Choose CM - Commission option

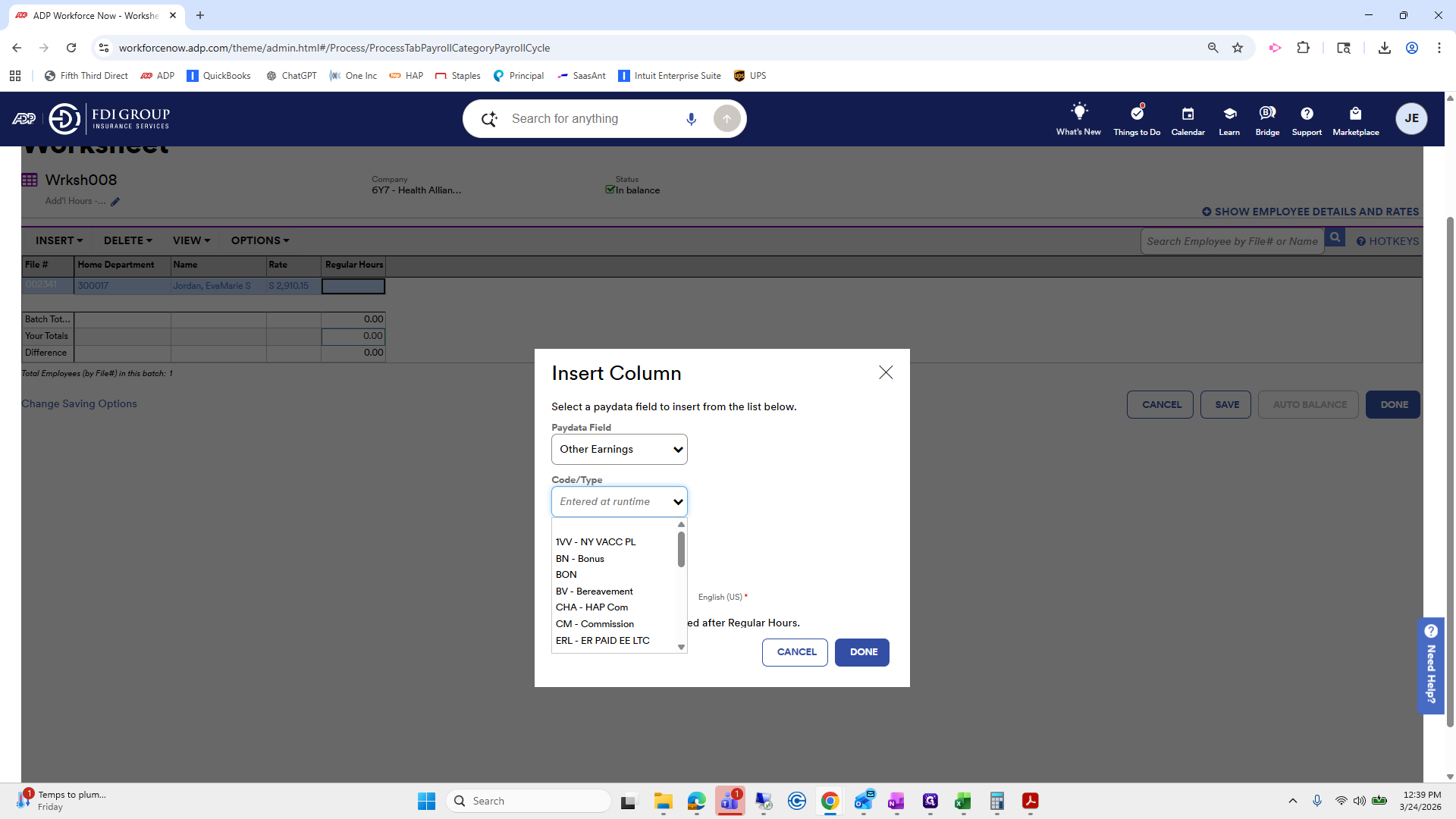(x=595, y=624)
